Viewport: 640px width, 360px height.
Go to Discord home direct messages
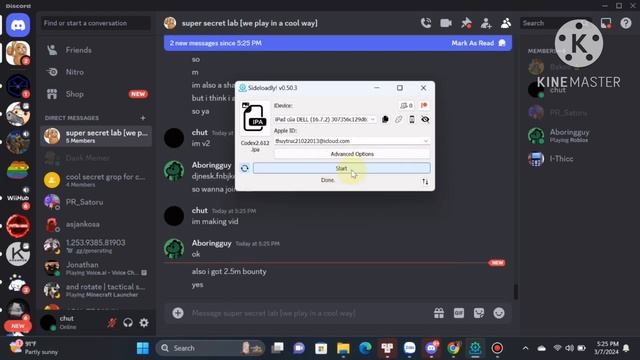pos(18,25)
